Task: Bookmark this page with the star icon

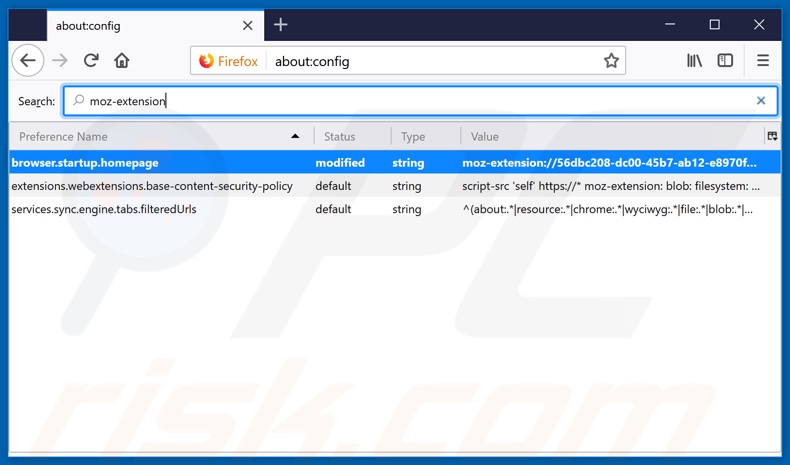Action: click(611, 61)
